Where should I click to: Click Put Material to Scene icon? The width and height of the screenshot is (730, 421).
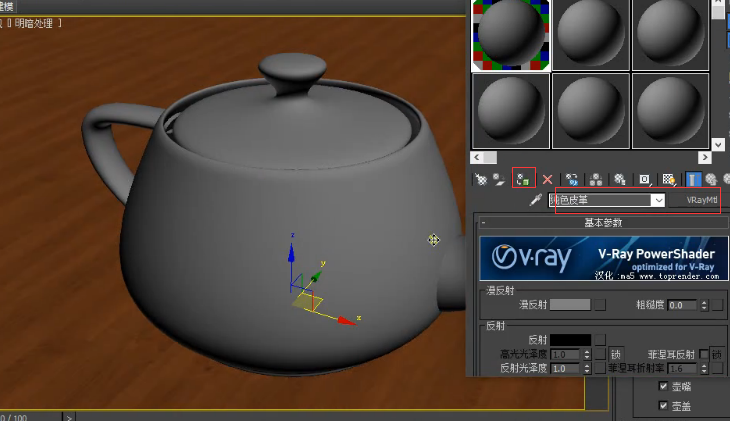[499, 179]
